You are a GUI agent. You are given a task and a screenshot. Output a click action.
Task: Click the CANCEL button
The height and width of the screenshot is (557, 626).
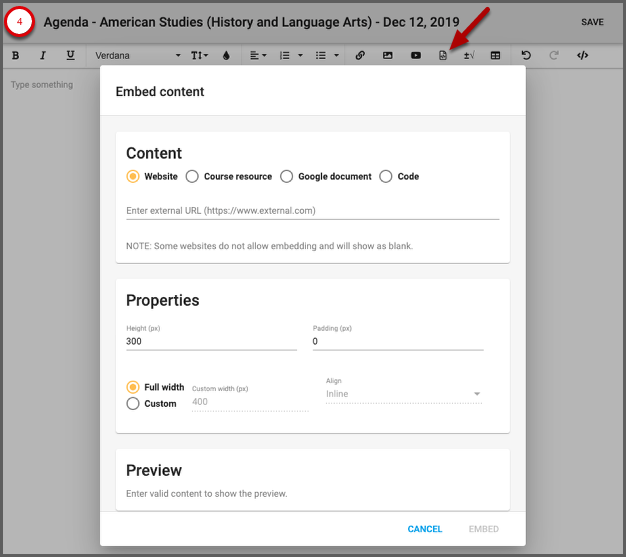(x=424, y=529)
